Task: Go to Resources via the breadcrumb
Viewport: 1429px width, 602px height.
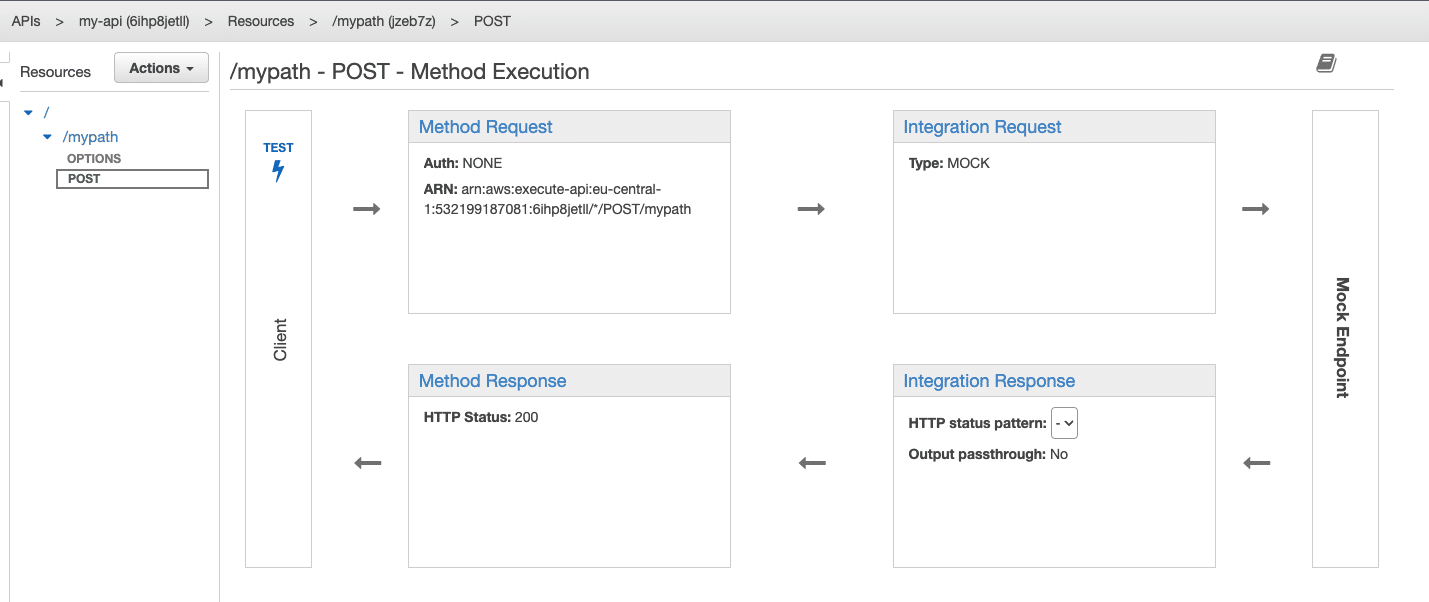Action: (x=260, y=20)
